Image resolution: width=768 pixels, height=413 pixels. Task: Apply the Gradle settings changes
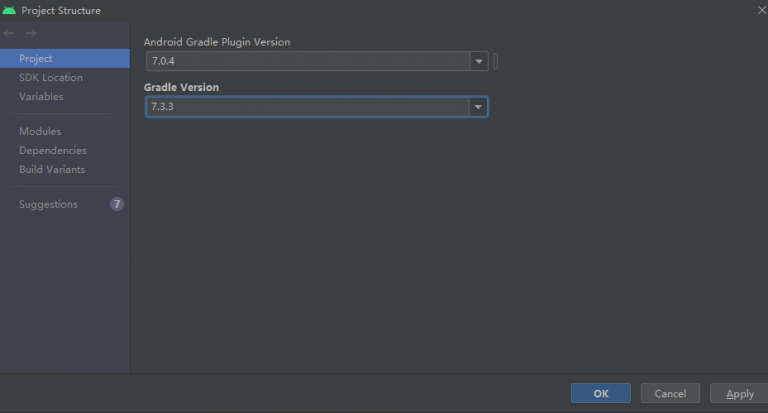740,393
